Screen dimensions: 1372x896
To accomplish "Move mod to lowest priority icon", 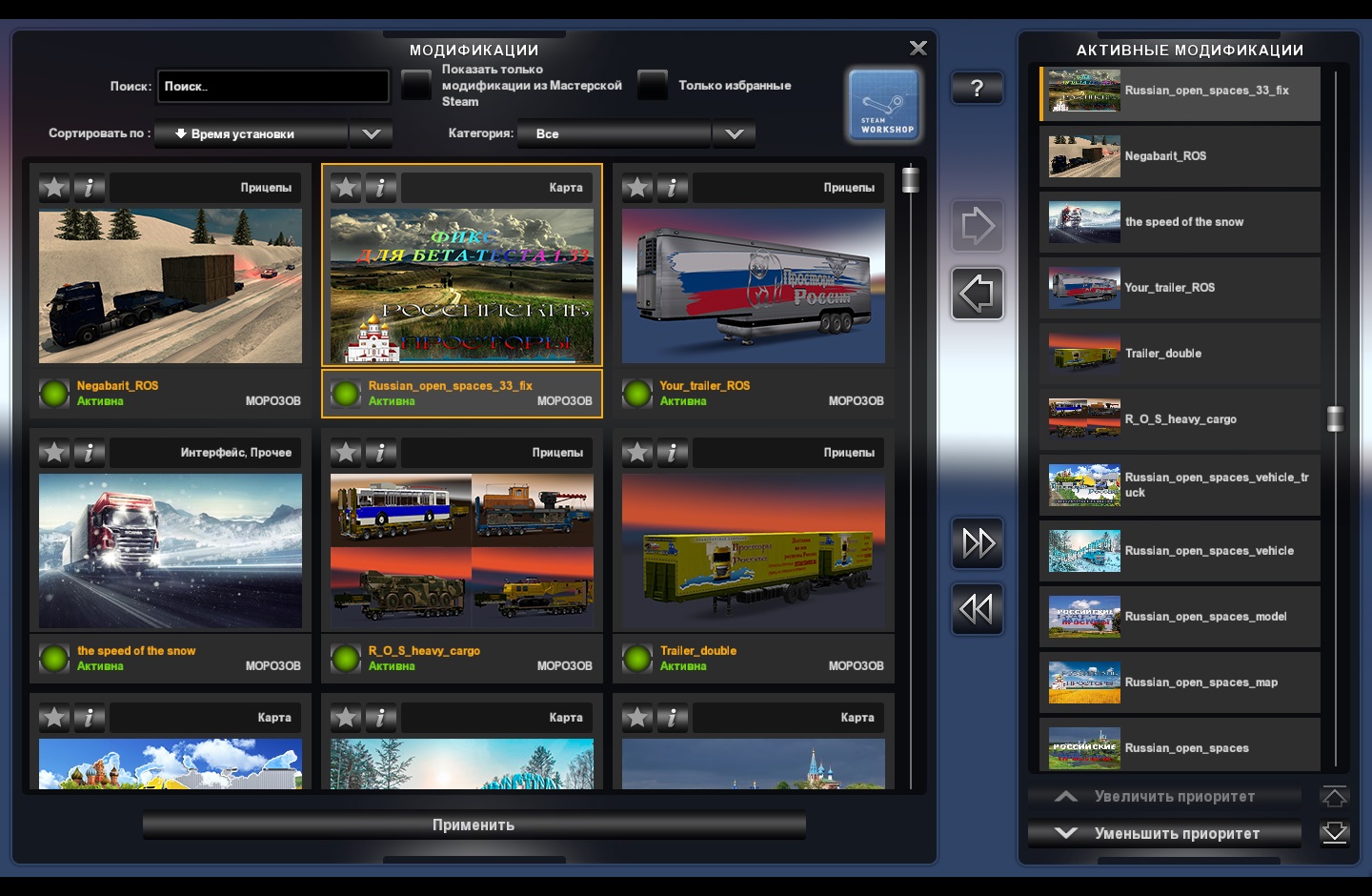I will [x=1335, y=833].
